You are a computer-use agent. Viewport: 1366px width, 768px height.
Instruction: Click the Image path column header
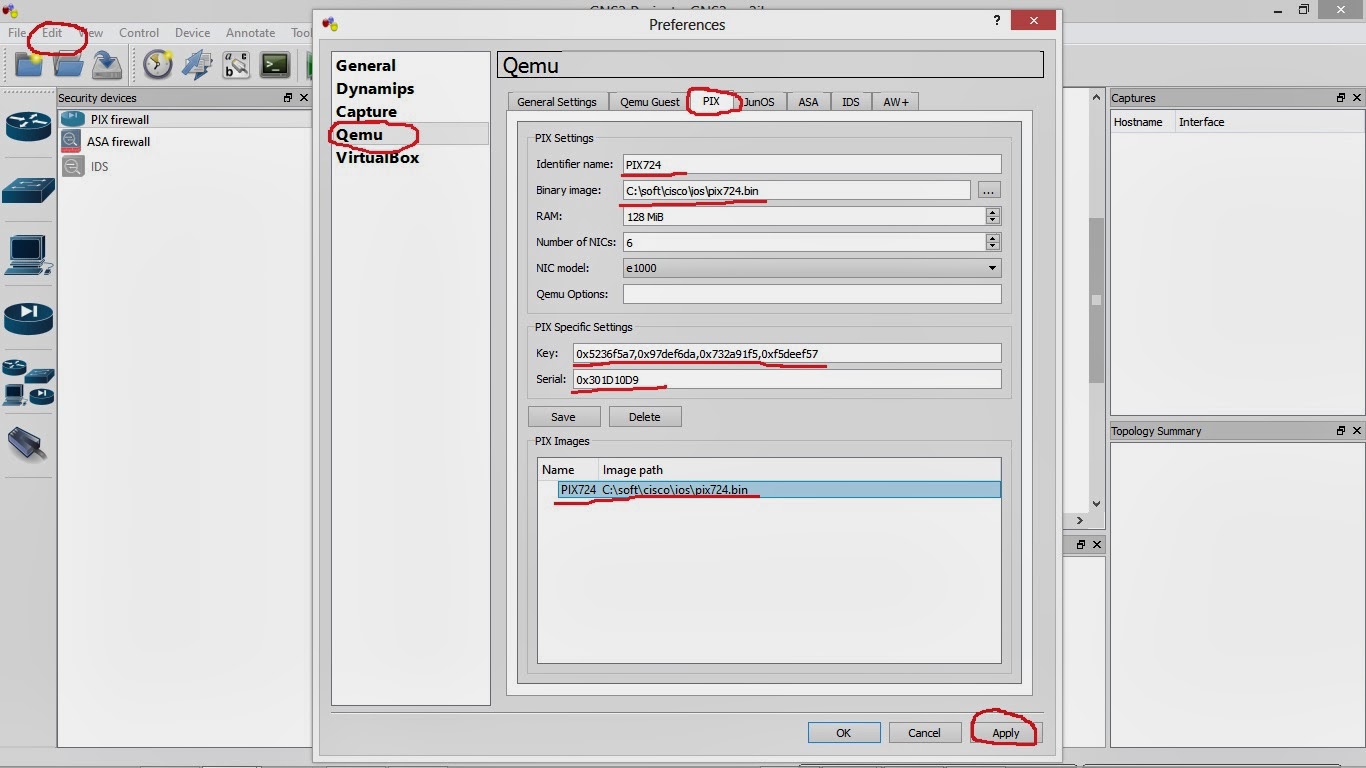pos(798,470)
